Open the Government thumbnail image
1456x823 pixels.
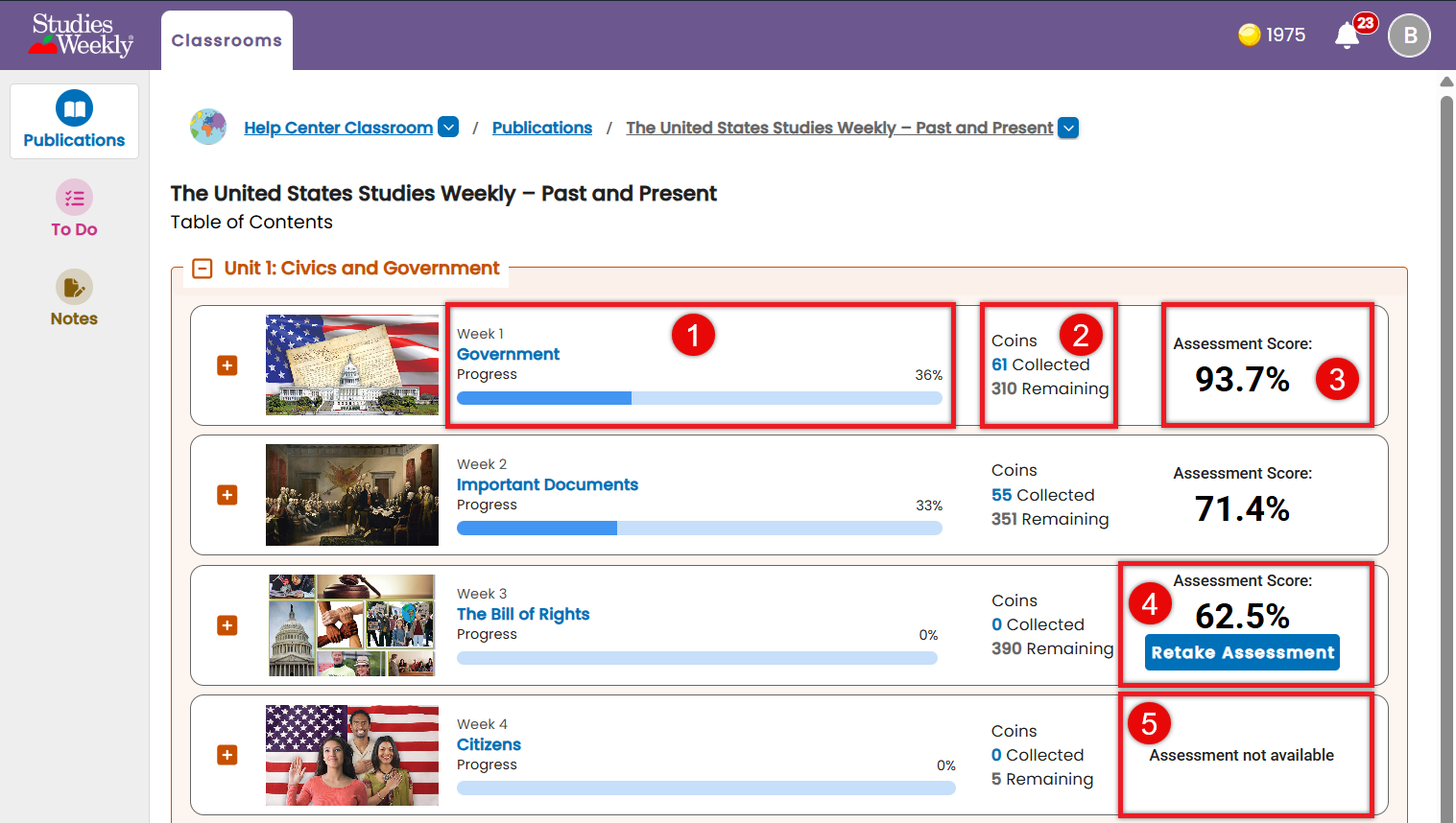pyautogui.click(x=352, y=364)
